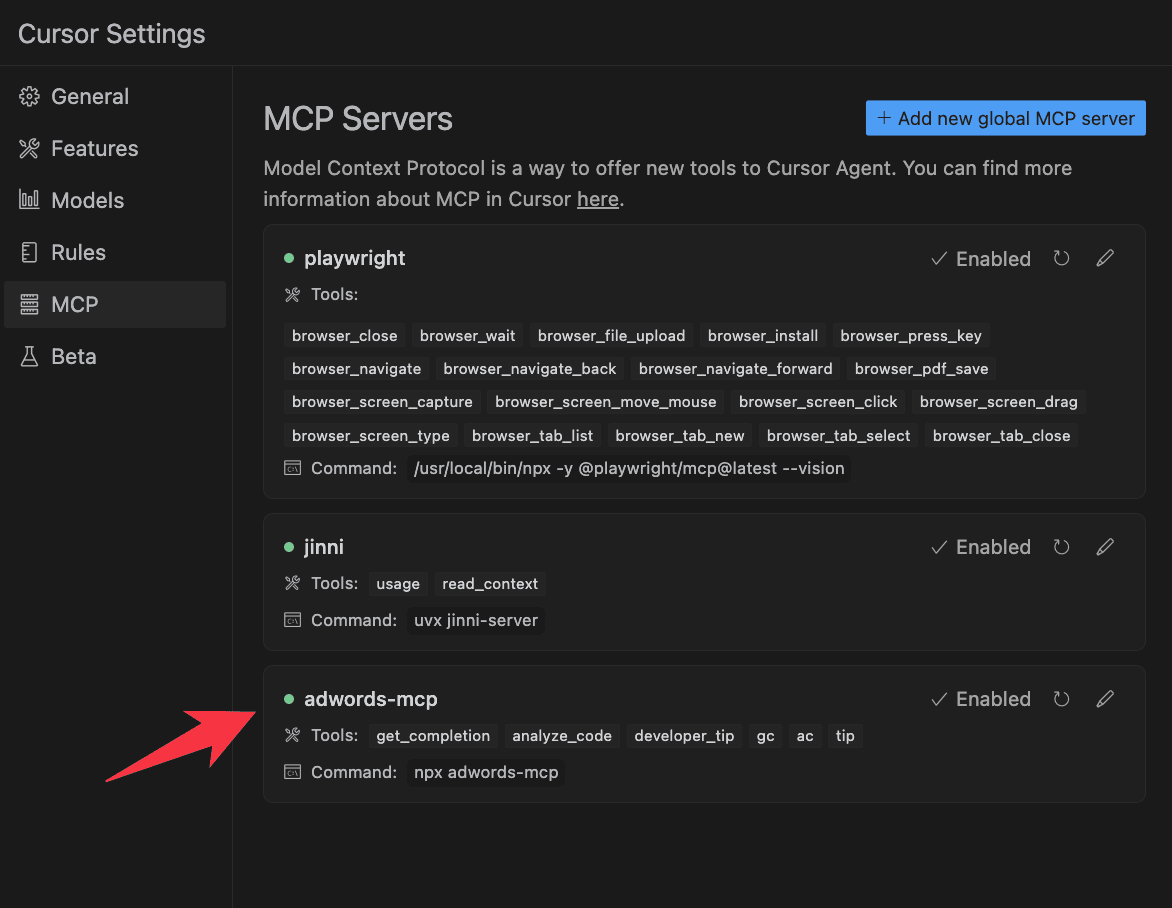This screenshot has width=1172, height=908.
Task: Refresh the playwright MCP server
Action: pos(1061,259)
